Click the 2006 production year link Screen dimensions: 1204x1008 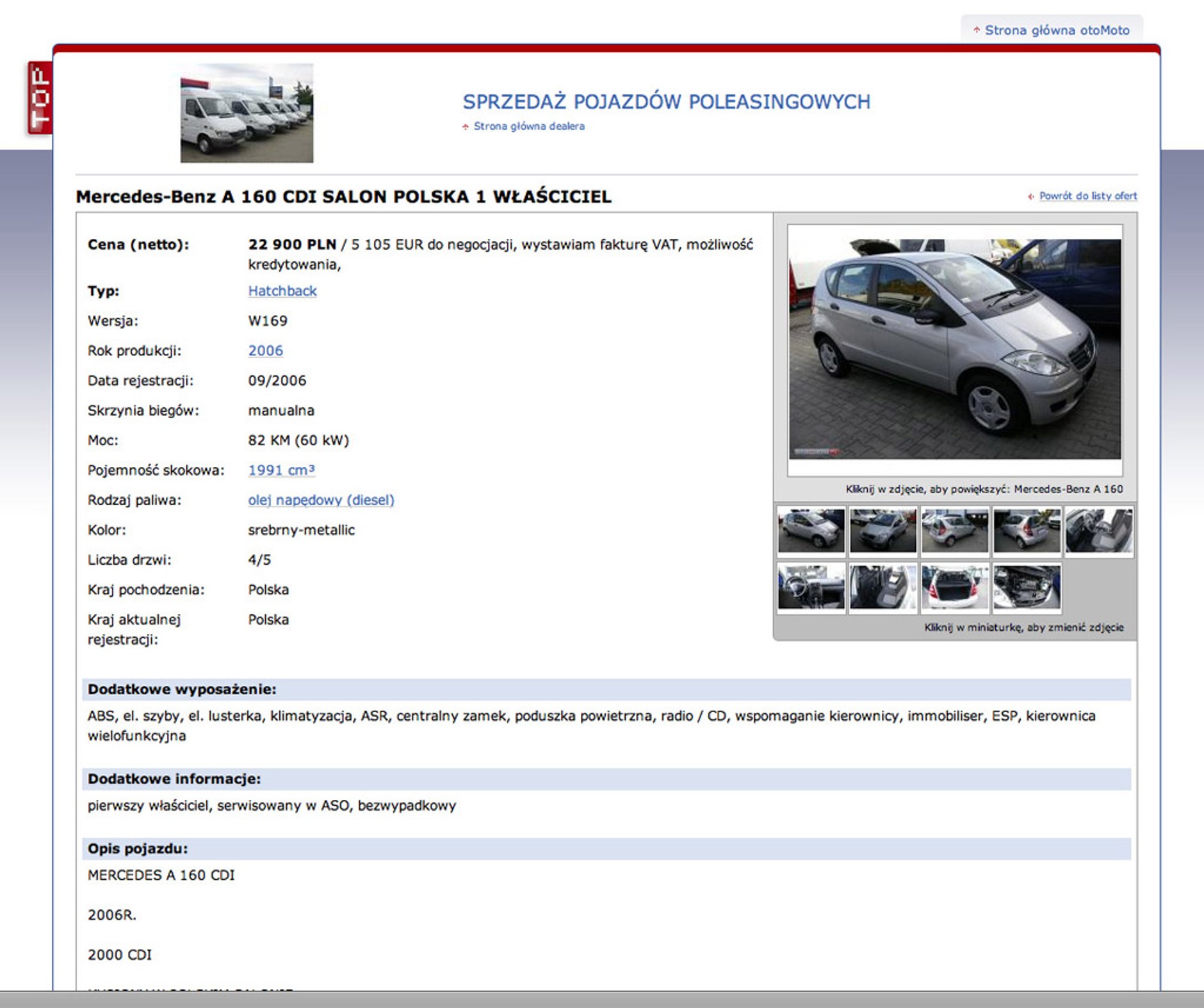[x=266, y=350]
